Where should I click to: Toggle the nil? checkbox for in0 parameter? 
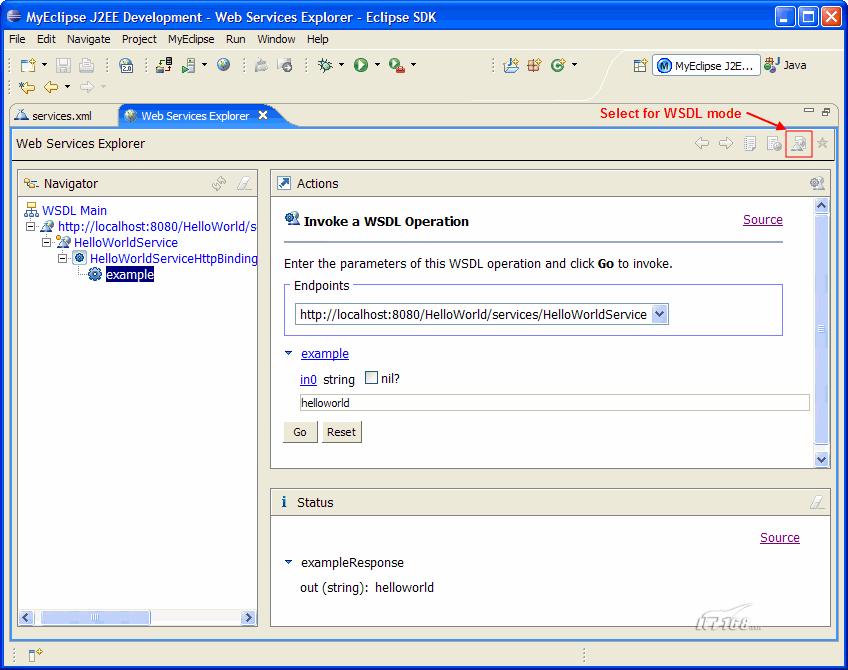click(x=369, y=378)
